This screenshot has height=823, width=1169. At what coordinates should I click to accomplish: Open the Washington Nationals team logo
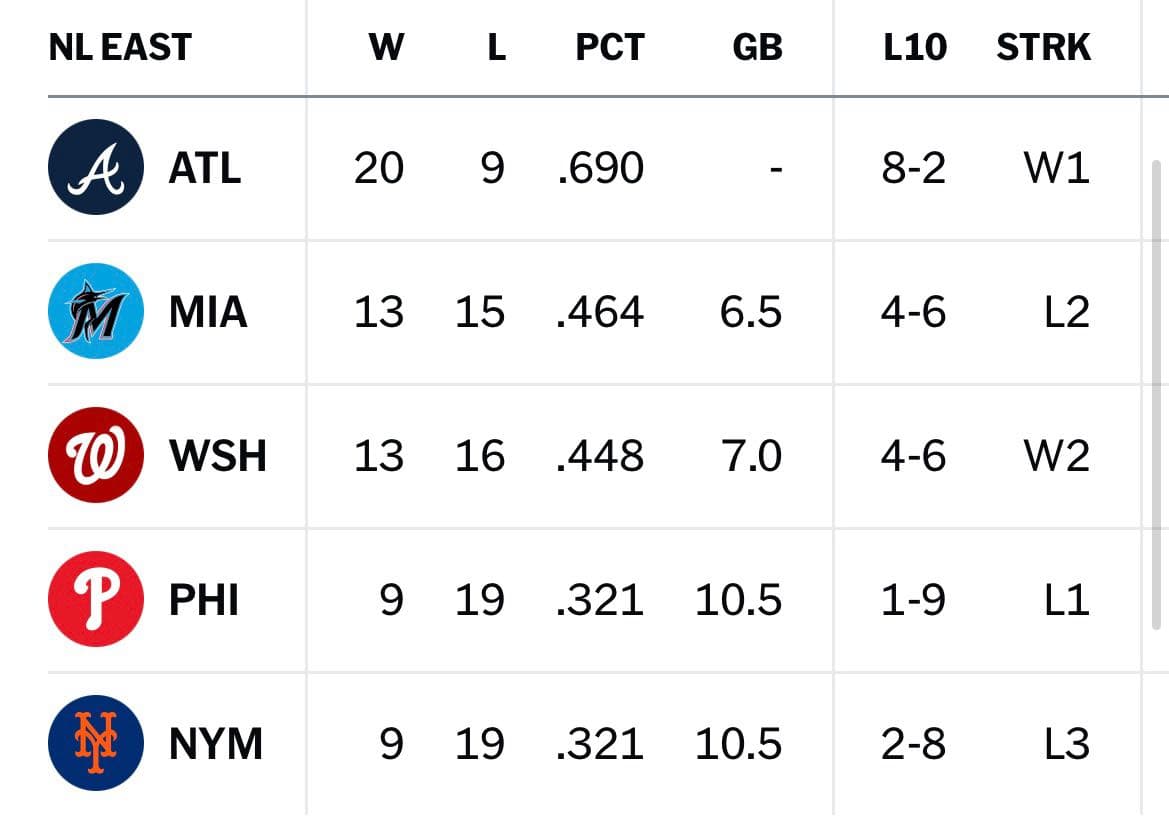click(95, 455)
